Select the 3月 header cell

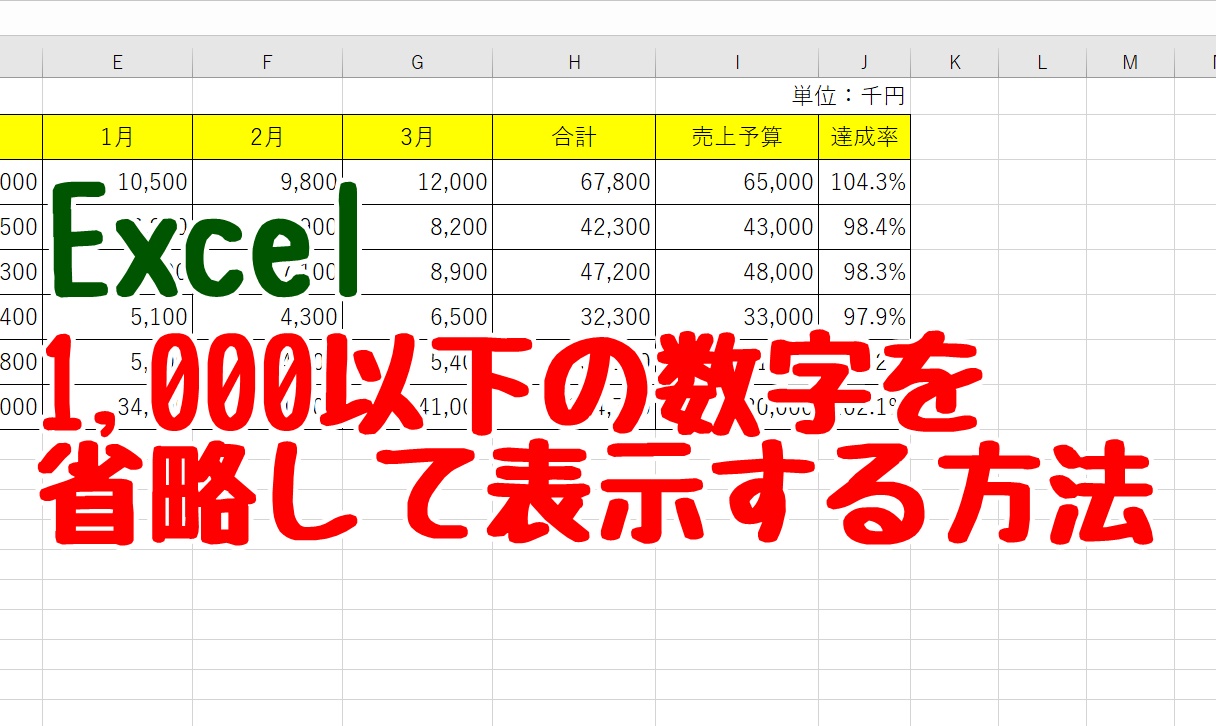[417, 137]
